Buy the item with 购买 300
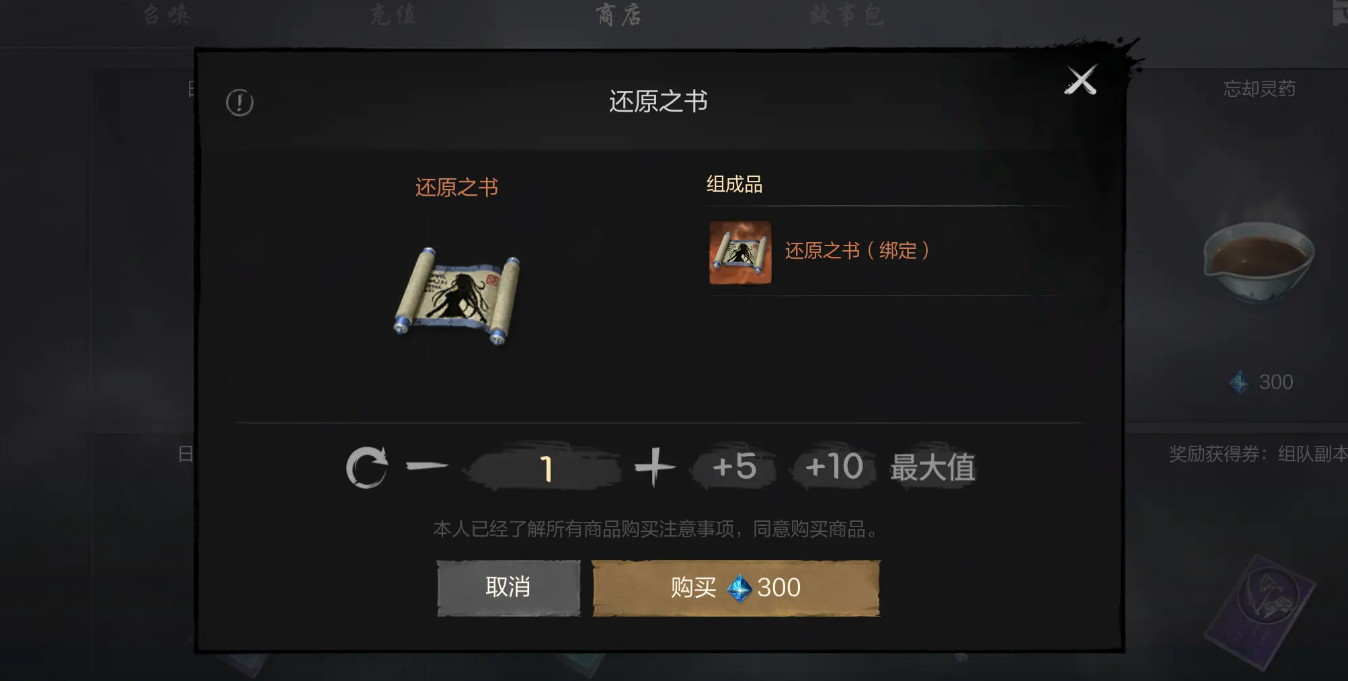Viewport: 1348px width, 681px height. point(736,587)
